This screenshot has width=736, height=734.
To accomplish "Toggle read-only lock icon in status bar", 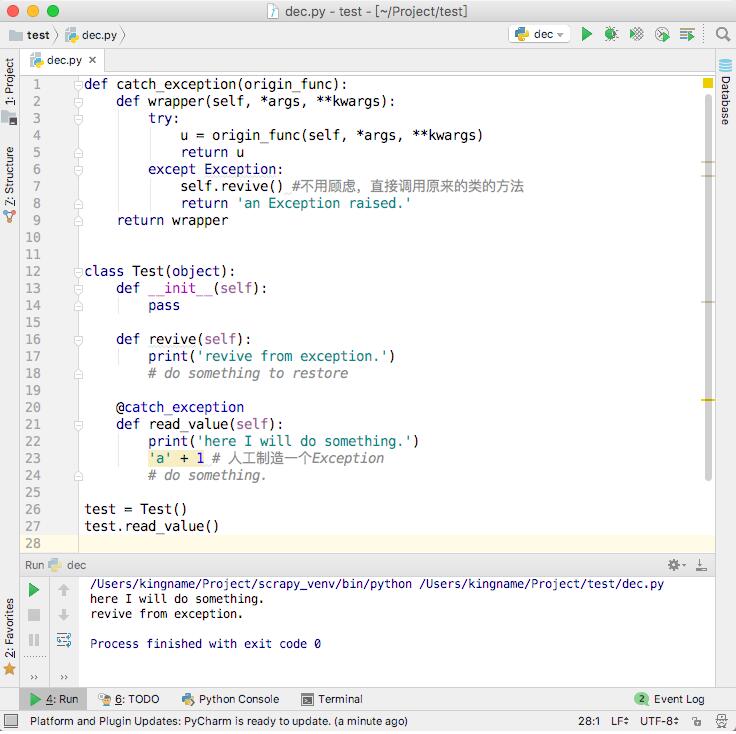I will [x=697, y=721].
